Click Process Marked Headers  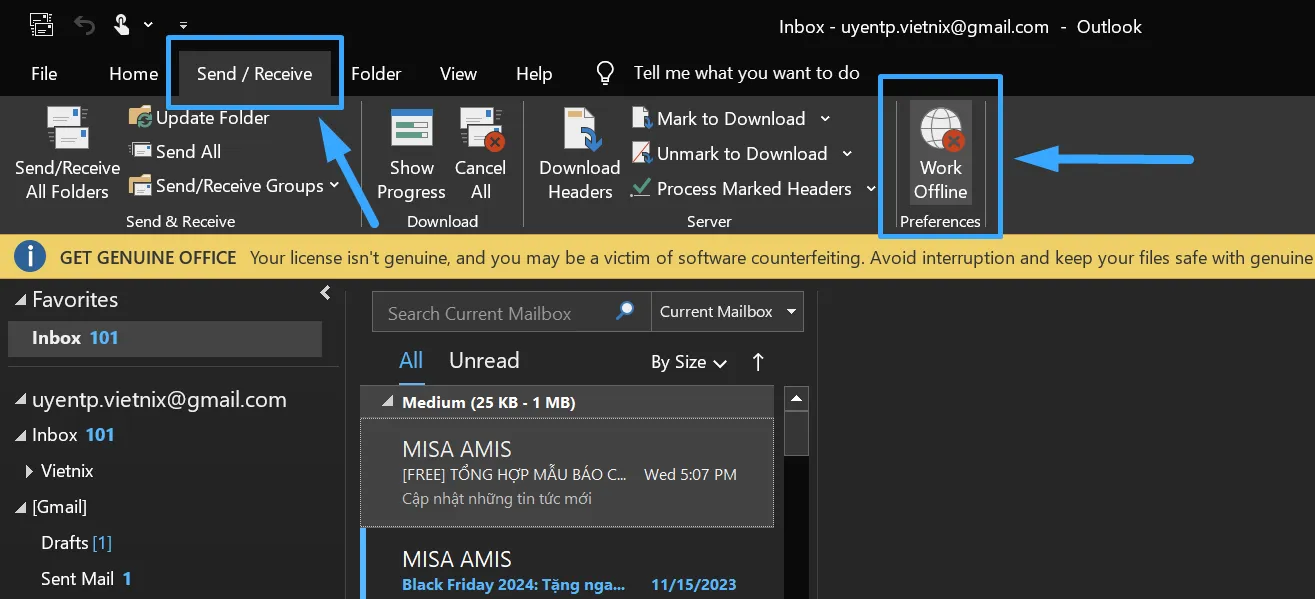[x=742, y=189]
